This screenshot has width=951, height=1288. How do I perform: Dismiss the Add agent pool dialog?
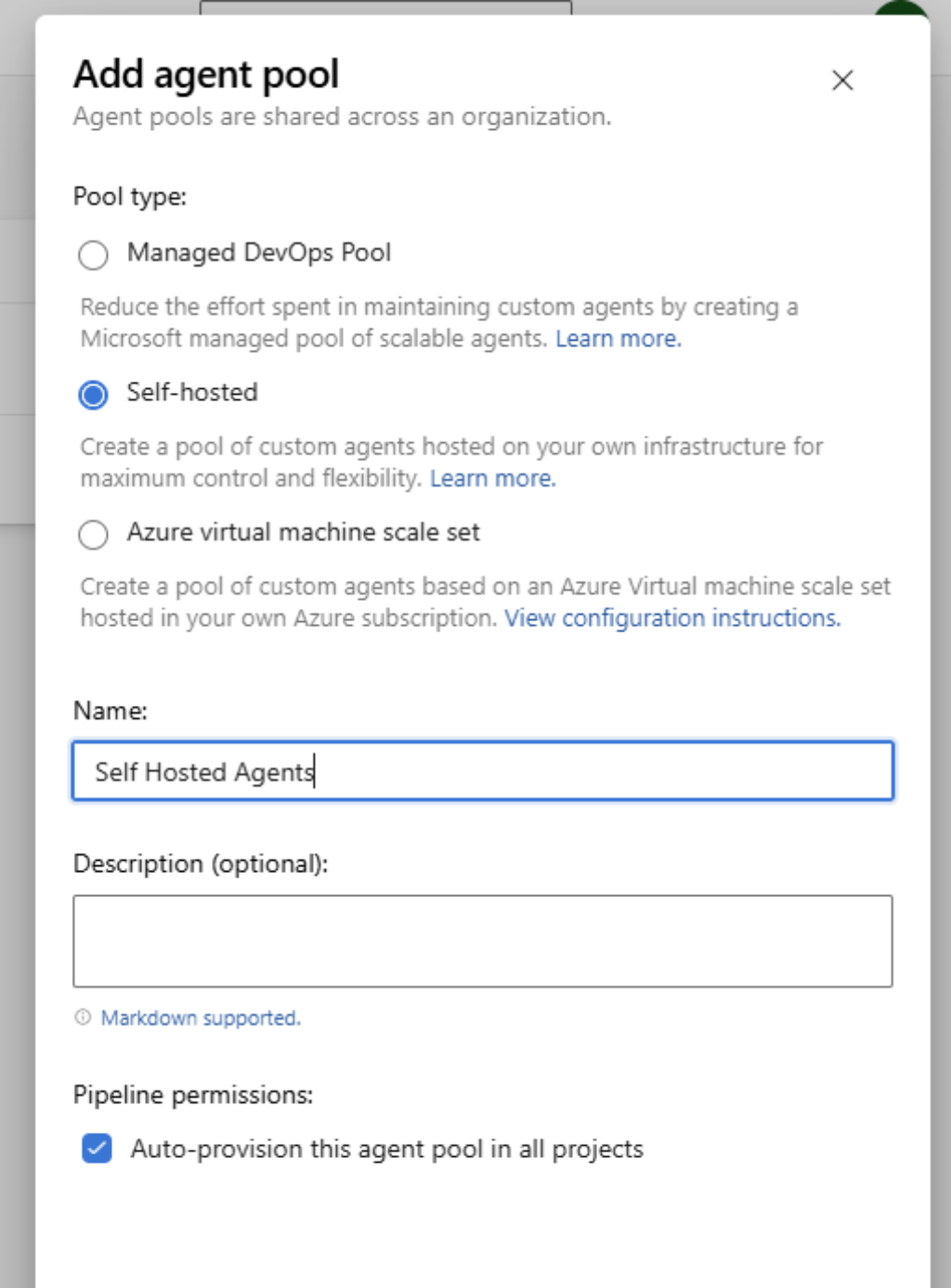[x=842, y=81]
